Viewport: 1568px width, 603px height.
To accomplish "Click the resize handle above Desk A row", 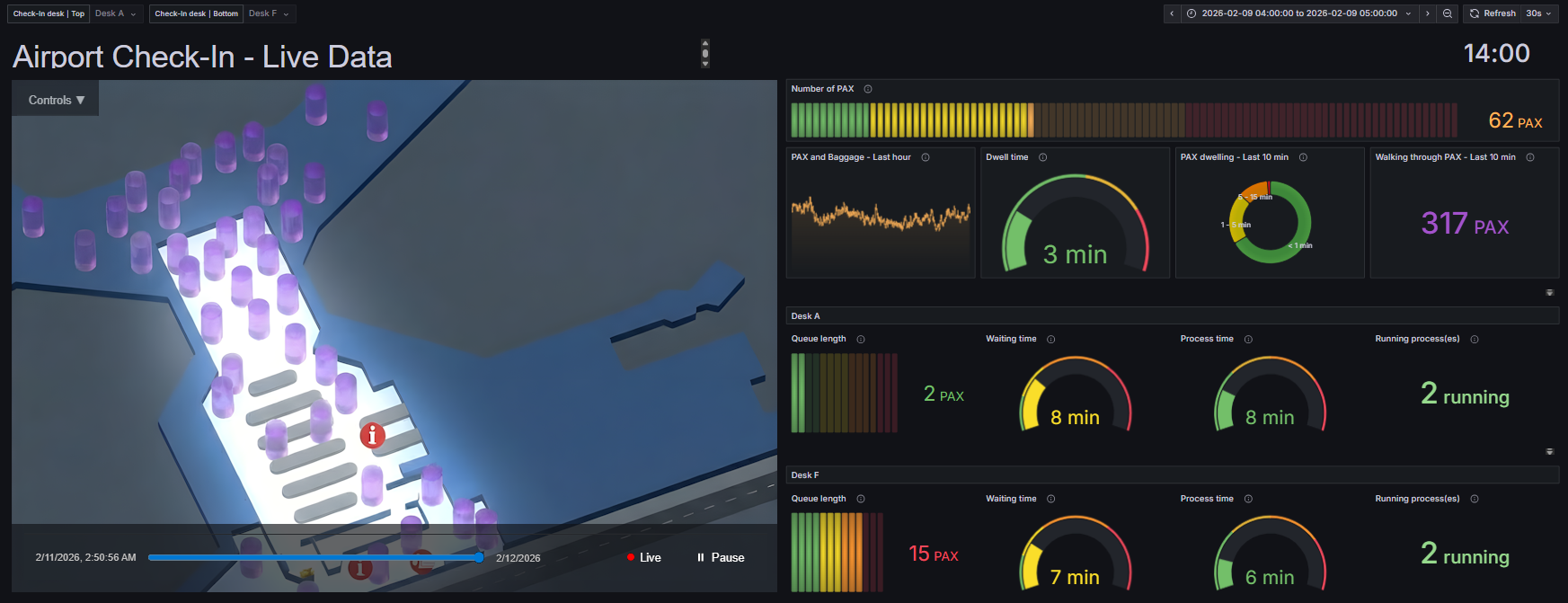I will click(1550, 293).
